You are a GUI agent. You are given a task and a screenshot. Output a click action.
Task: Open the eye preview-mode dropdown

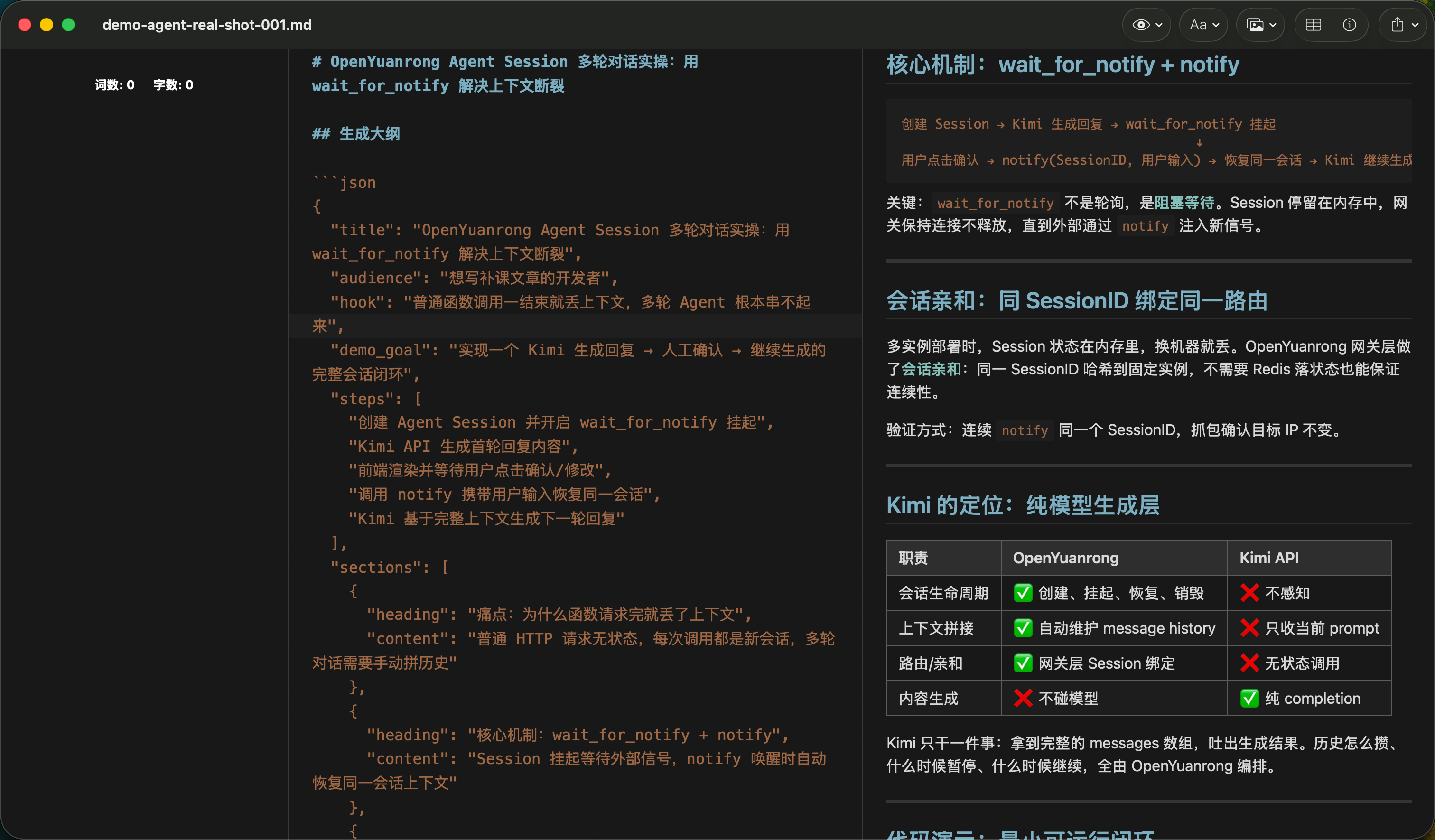point(1146,25)
